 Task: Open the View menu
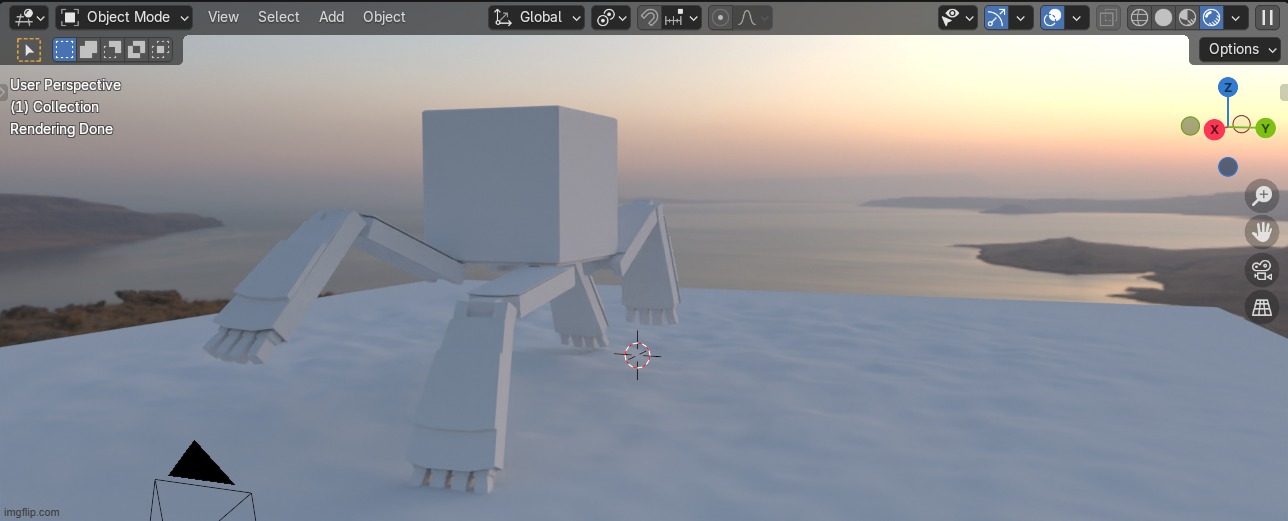point(223,17)
